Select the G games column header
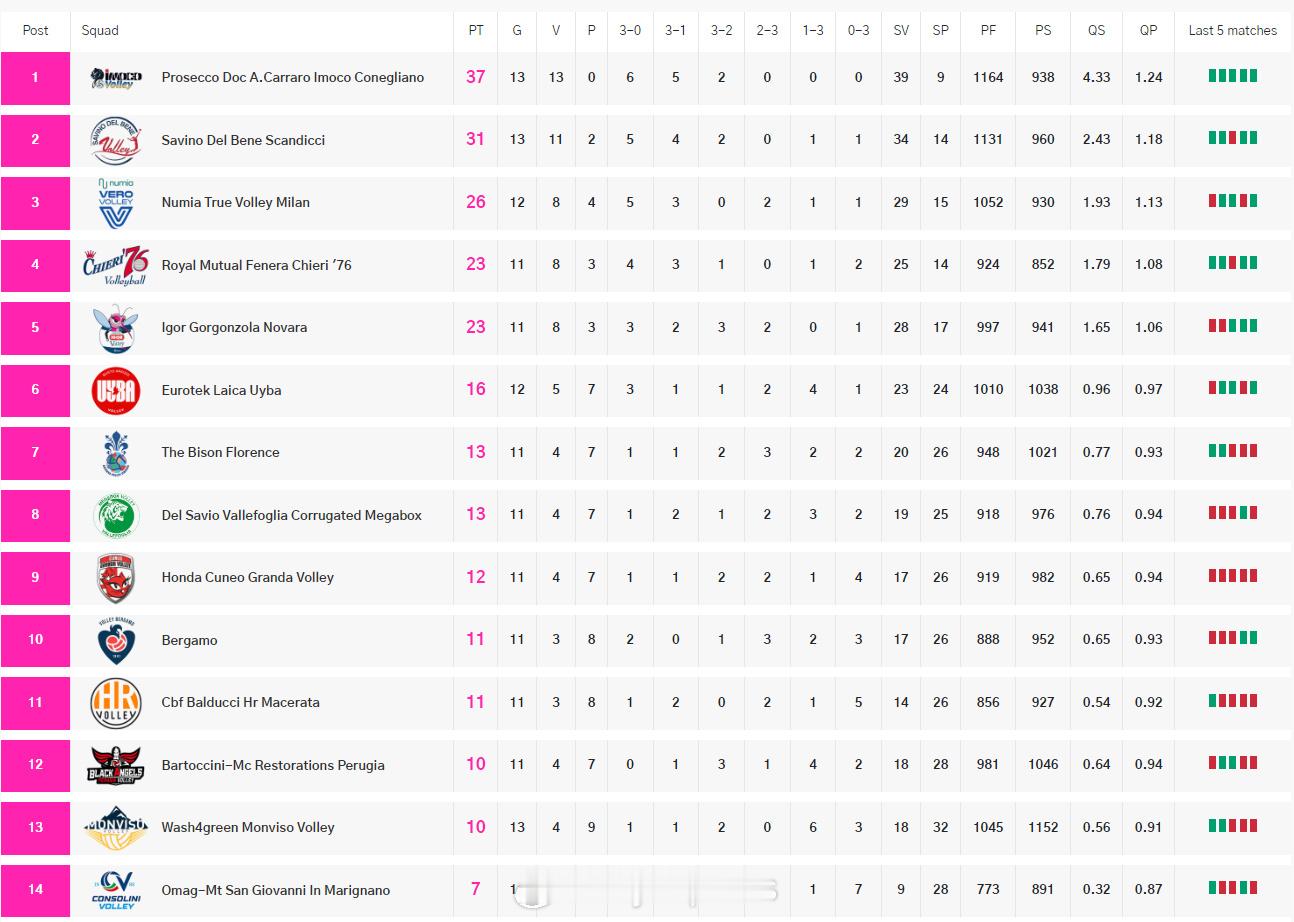Viewport: 1294px width, 922px height. [517, 30]
